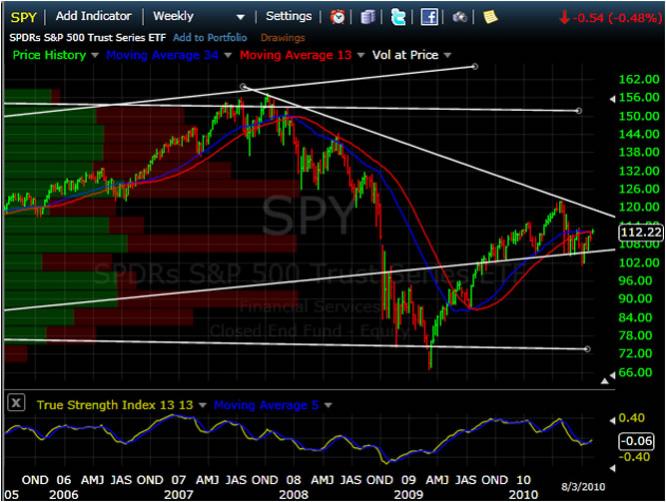The width and height of the screenshot is (666, 502).
Task: Open the Settings menu
Action: [x=288, y=16]
